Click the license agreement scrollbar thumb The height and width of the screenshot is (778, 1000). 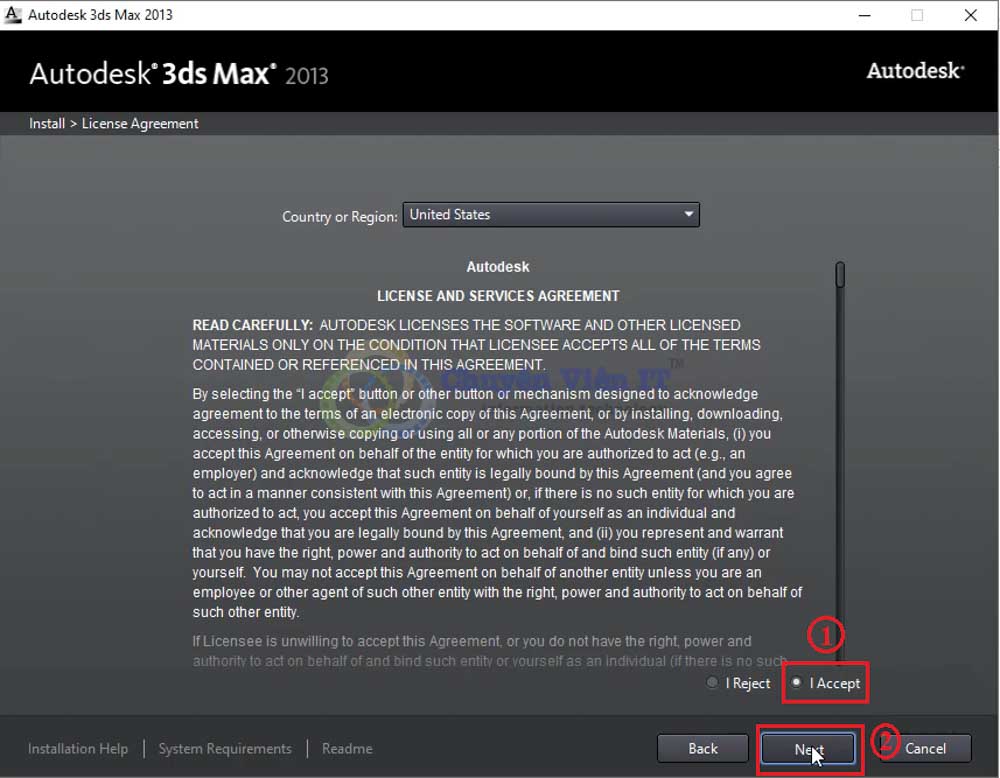click(x=840, y=275)
